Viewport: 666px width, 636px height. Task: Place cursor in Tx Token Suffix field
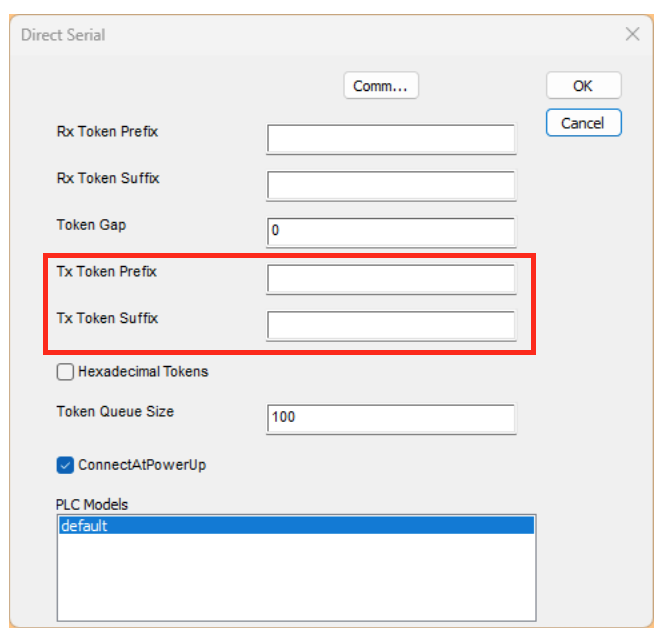[391, 325]
